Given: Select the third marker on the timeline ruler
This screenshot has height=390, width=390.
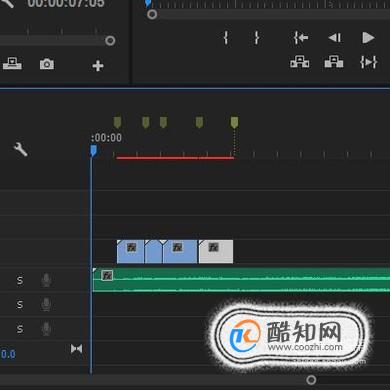Looking at the screenshot, I should pos(163,122).
